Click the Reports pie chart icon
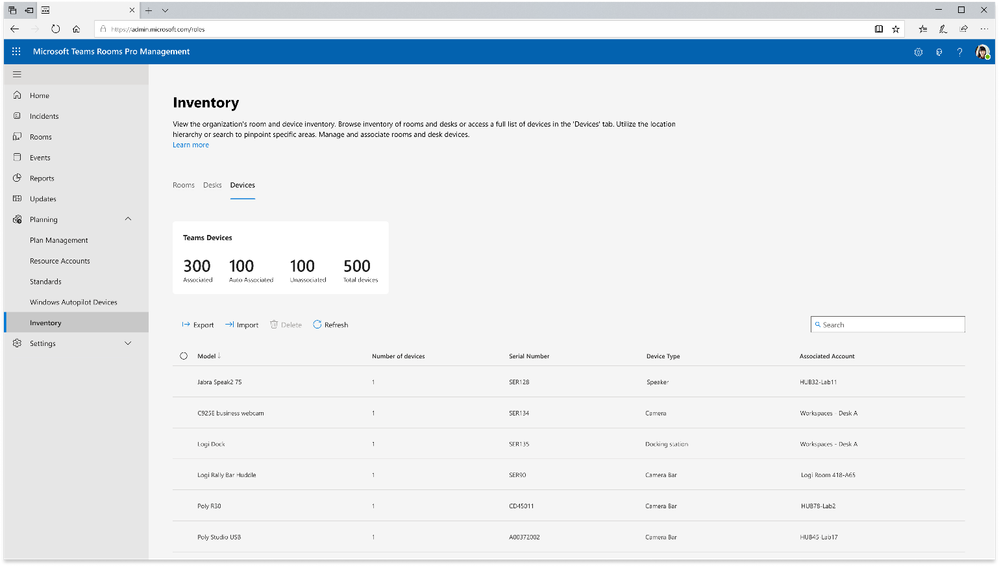 pyautogui.click(x=17, y=178)
